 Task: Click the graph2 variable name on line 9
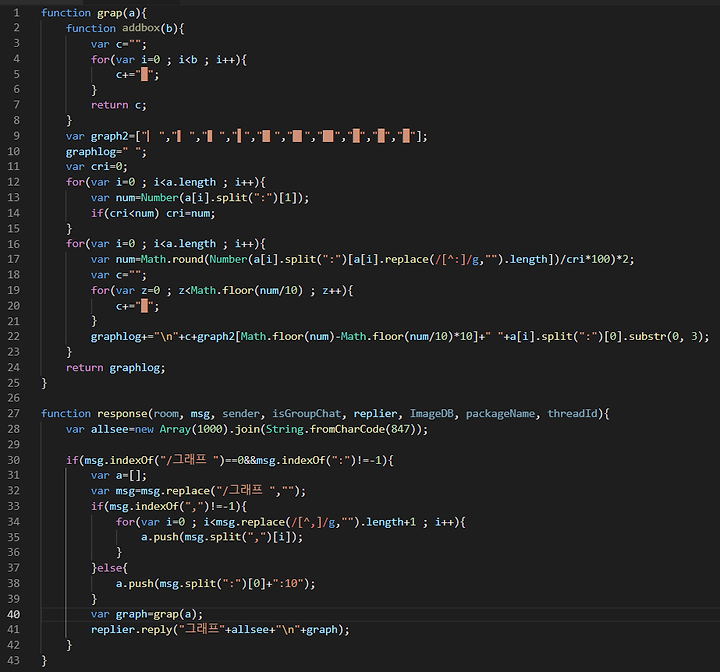coord(110,136)
